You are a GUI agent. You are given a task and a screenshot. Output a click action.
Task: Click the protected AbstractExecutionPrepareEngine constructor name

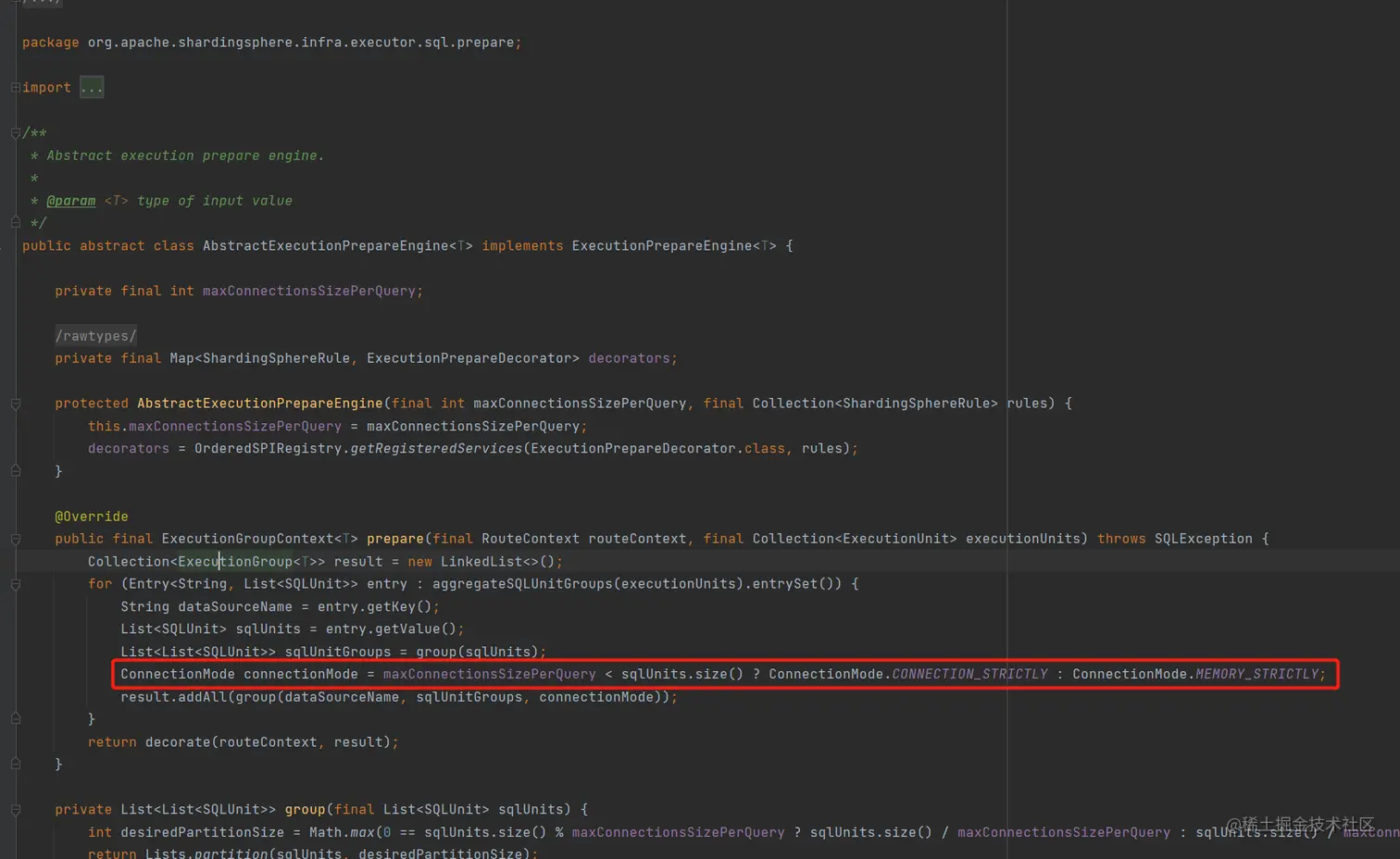260,404
